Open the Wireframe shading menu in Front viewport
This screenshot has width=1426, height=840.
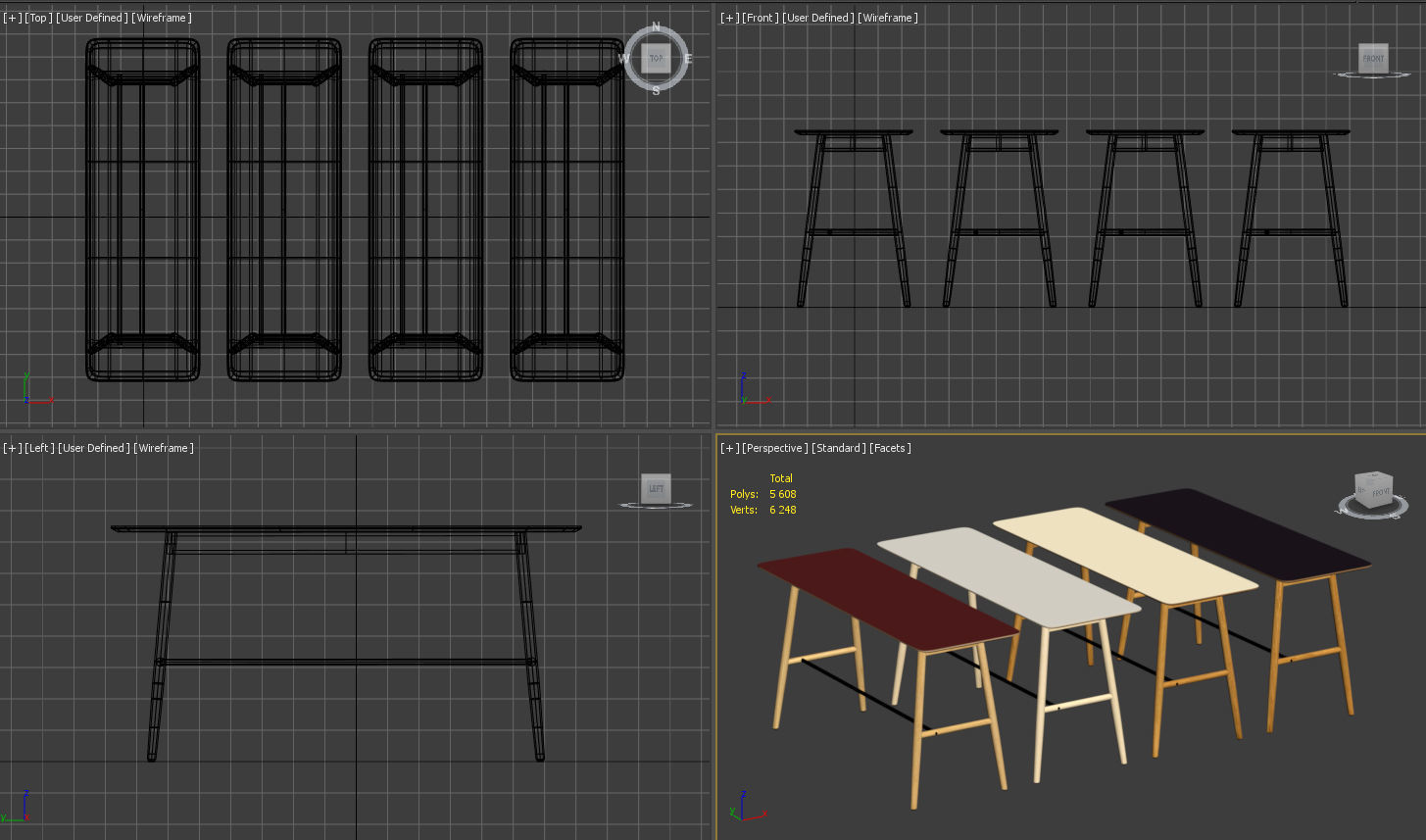tap(889, 18)
